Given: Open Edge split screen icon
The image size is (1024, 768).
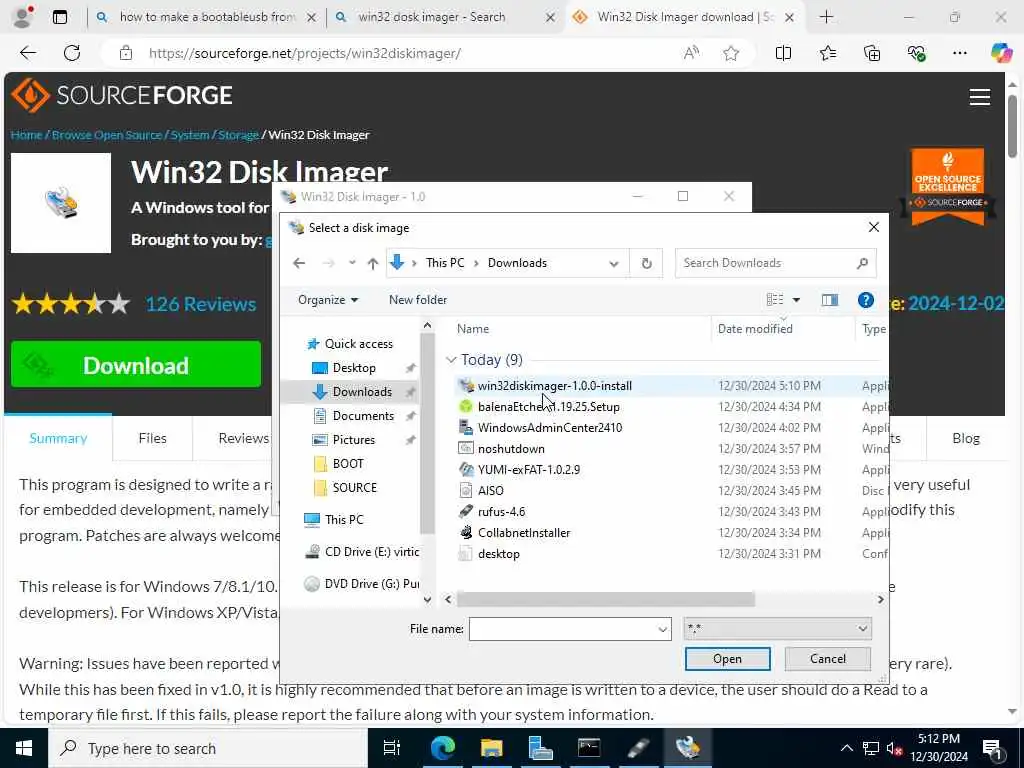Looking at the screenshot, I should [x=783, y=54].
